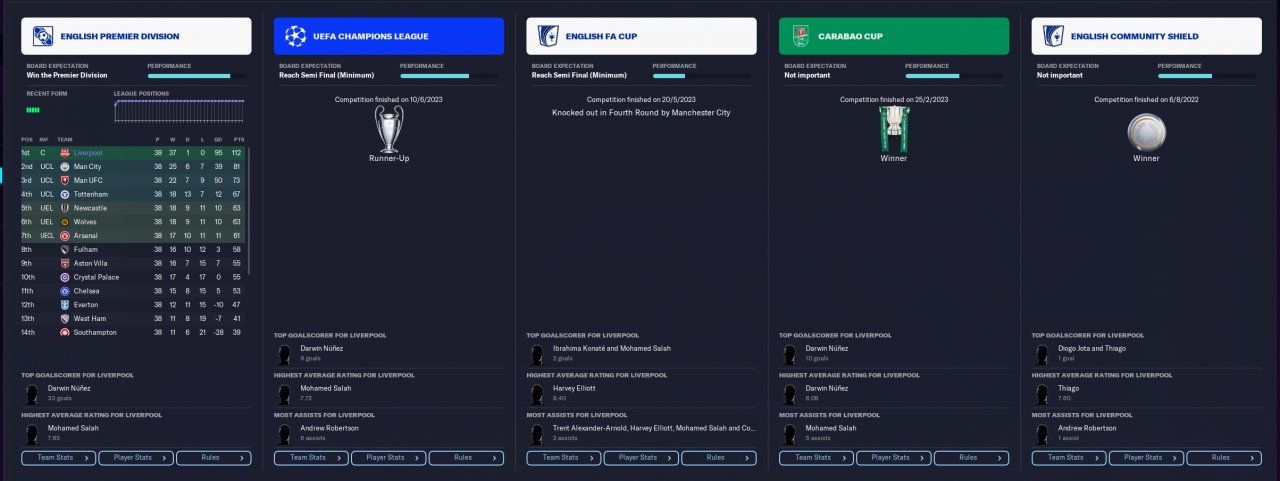The image size is (1280, 481).
Task: Select the Man City team name
Action: click(x=88, y=166)
